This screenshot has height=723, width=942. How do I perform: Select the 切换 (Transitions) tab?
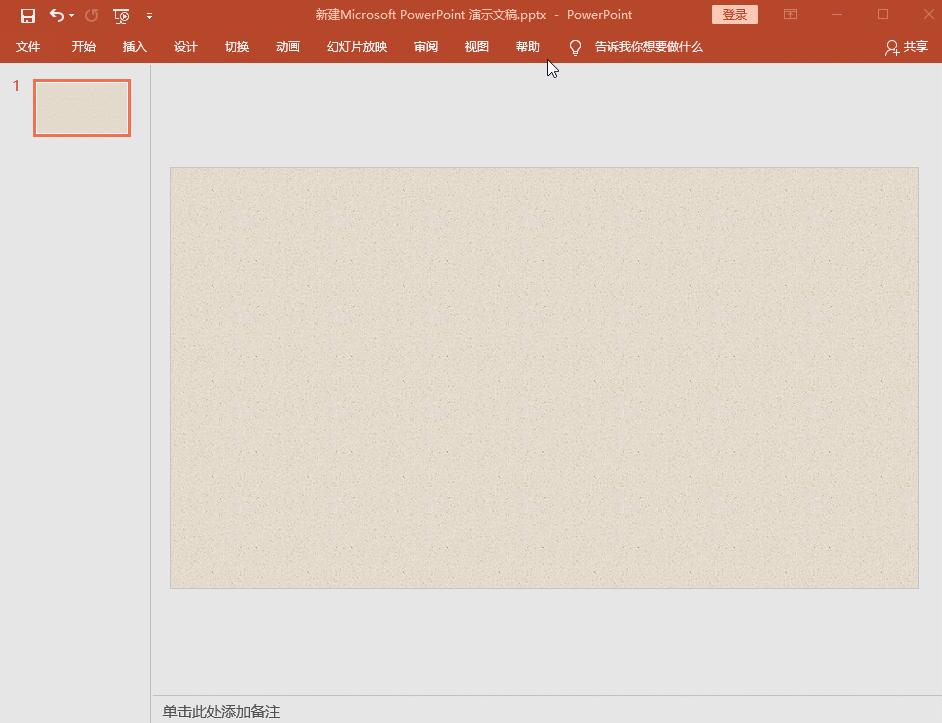click(x=237, y=46)
